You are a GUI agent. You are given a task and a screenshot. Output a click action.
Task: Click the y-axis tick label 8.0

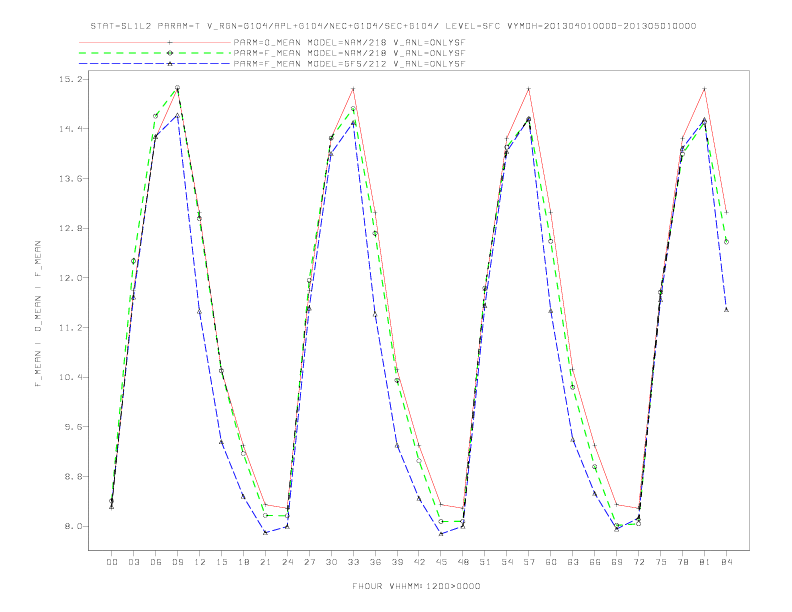71,526
